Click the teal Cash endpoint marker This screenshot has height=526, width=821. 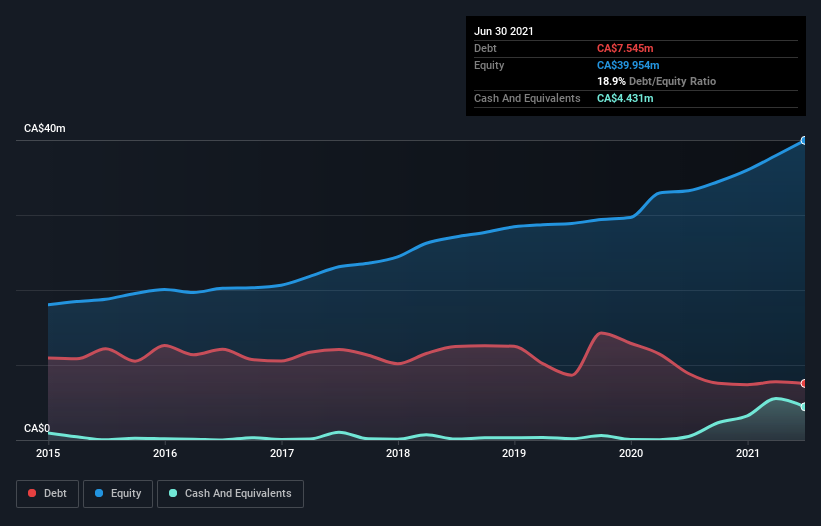804,407
